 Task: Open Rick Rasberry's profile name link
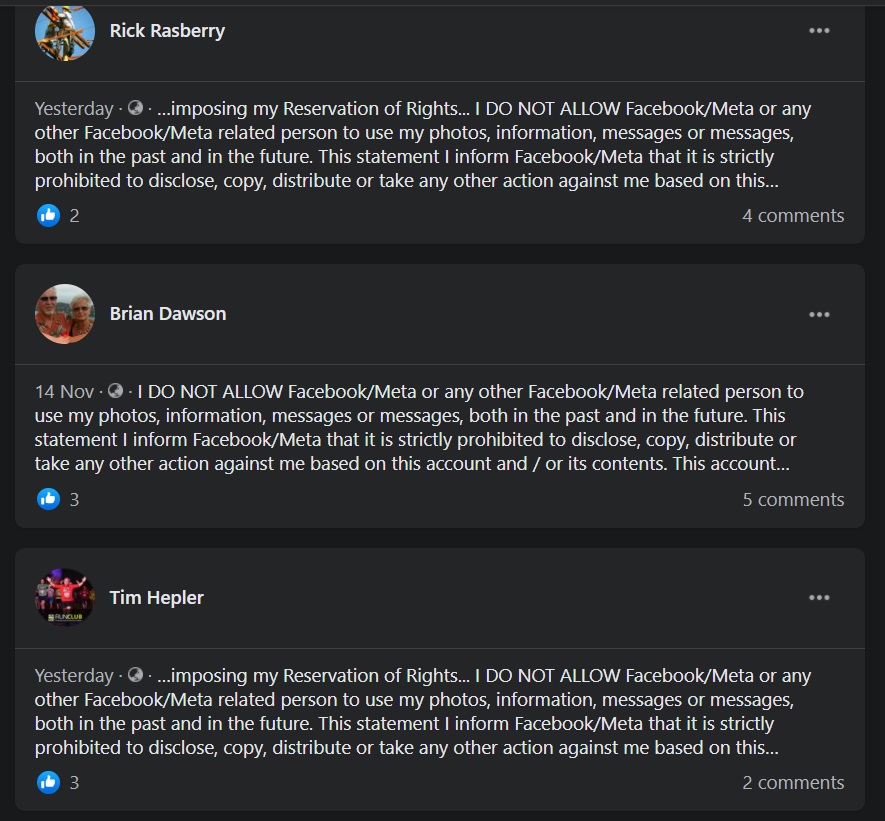pos(167,31)
